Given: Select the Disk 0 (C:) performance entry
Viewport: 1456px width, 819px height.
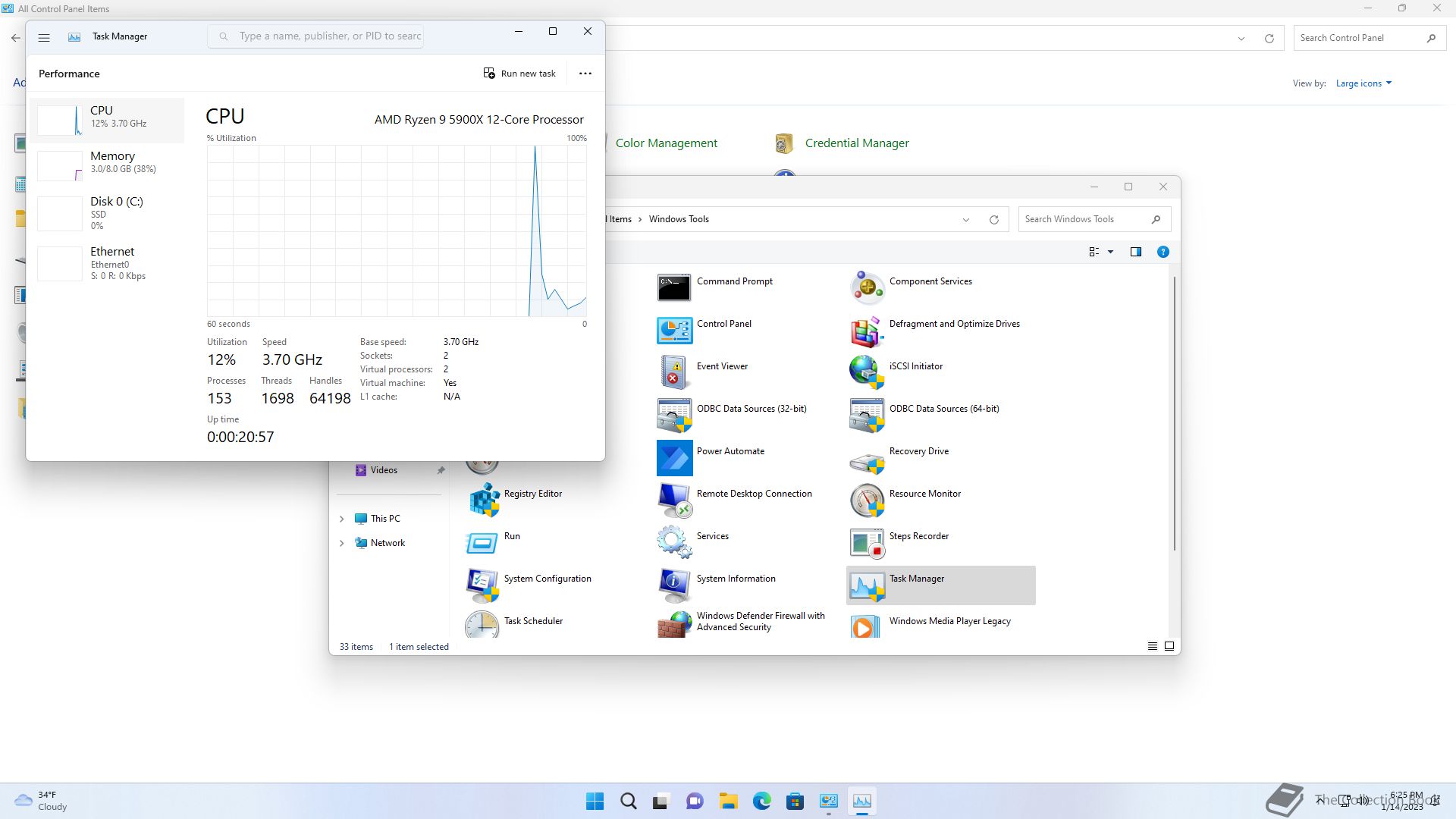Looking at the screenshot, I should (107, 213).
